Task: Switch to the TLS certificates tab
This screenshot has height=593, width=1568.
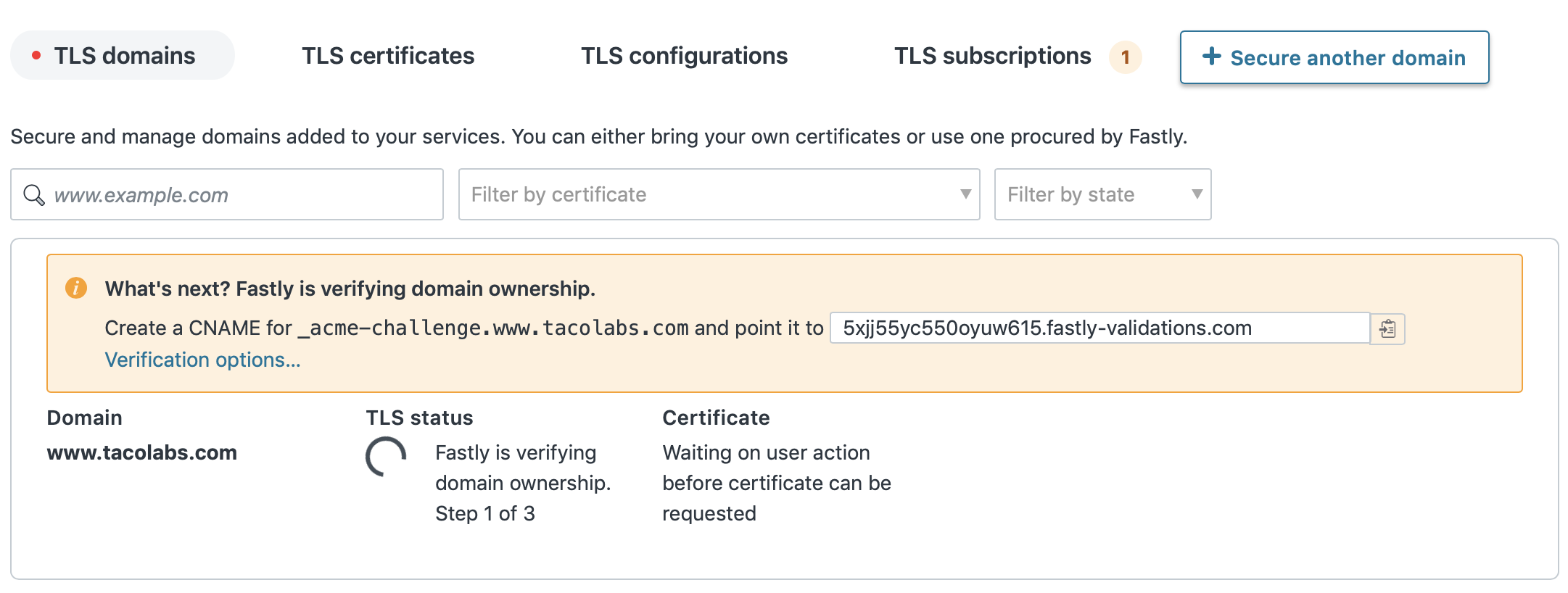Action: click(388, 55)
